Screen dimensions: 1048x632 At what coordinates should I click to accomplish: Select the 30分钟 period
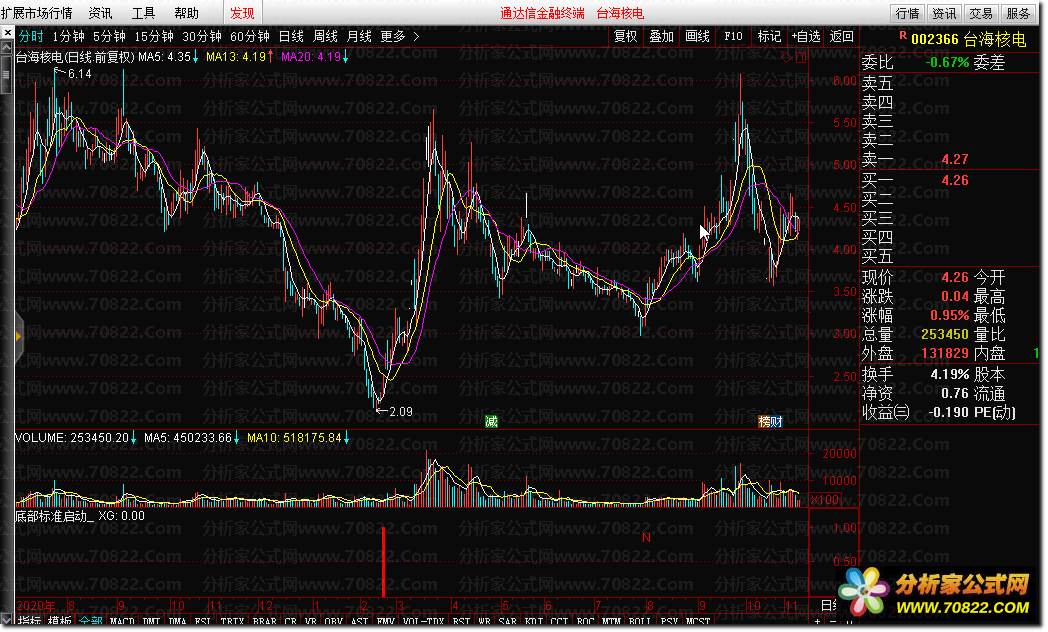pos(202,36)
